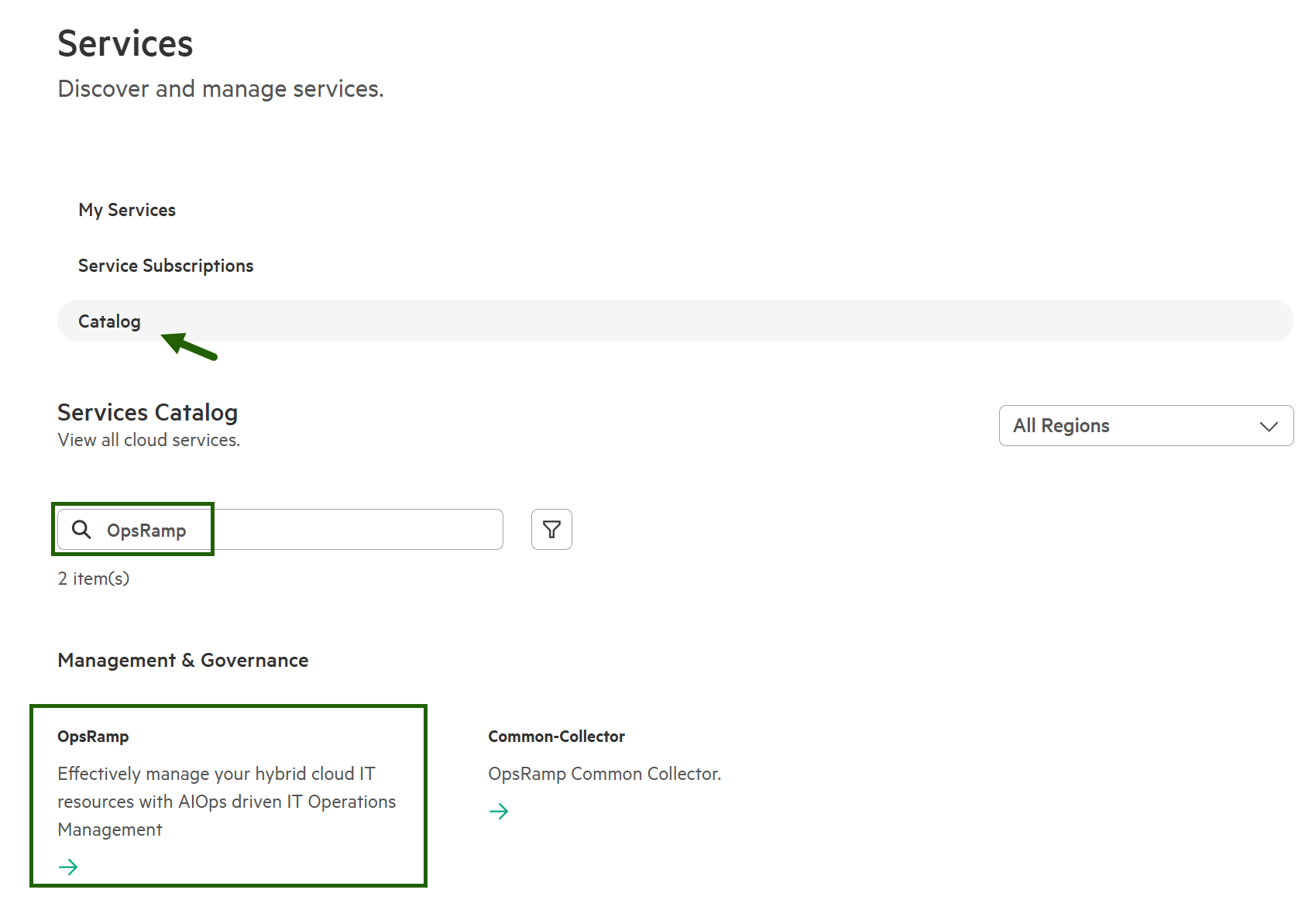
Task: Click the Services Catalog heading
Action: (x=148, y=412)
